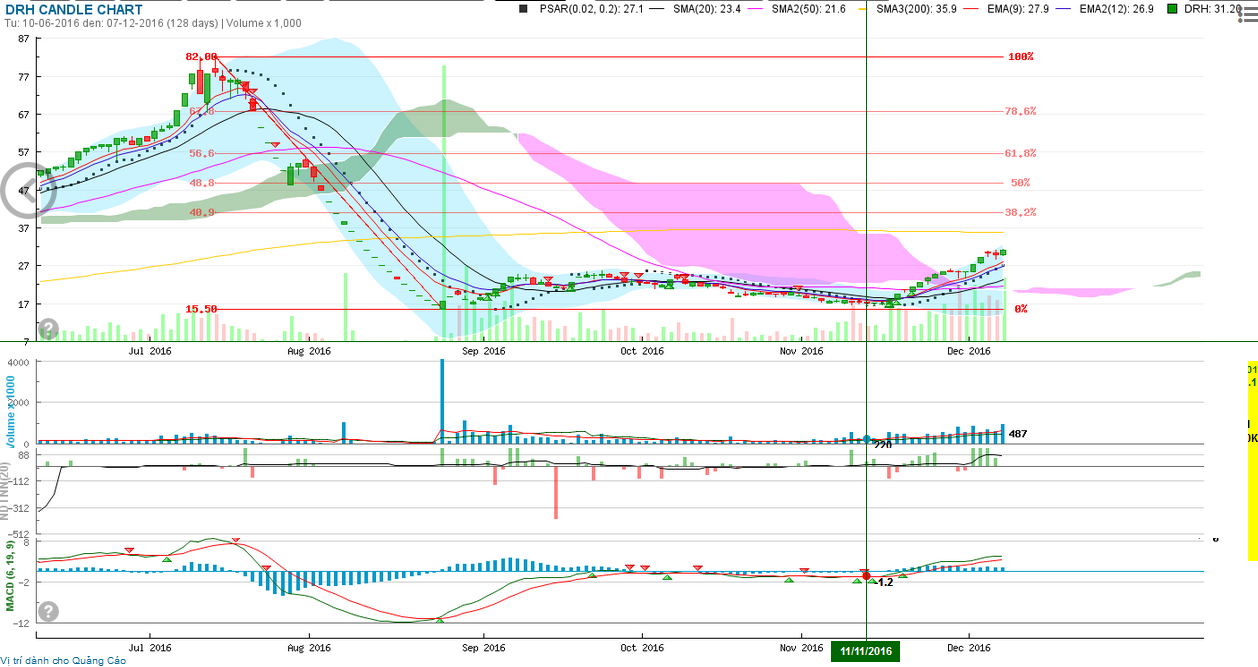Viewport: 1258px width, 667px height.
Task: Click the 487 volume value label
Action: click(x=1018, y=434)
